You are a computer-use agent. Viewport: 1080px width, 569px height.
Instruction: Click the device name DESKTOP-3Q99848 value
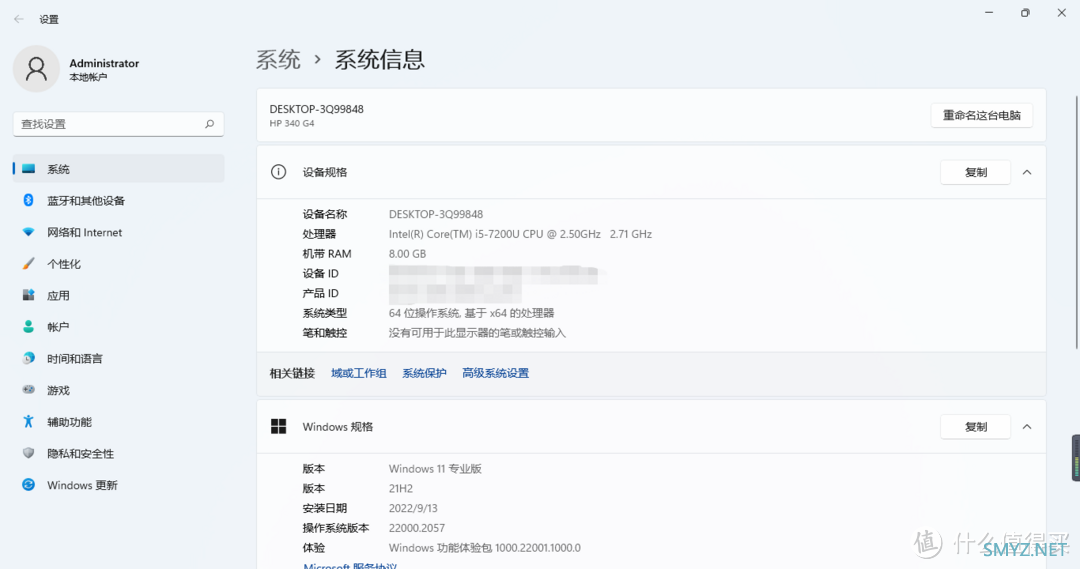[436, 214]
